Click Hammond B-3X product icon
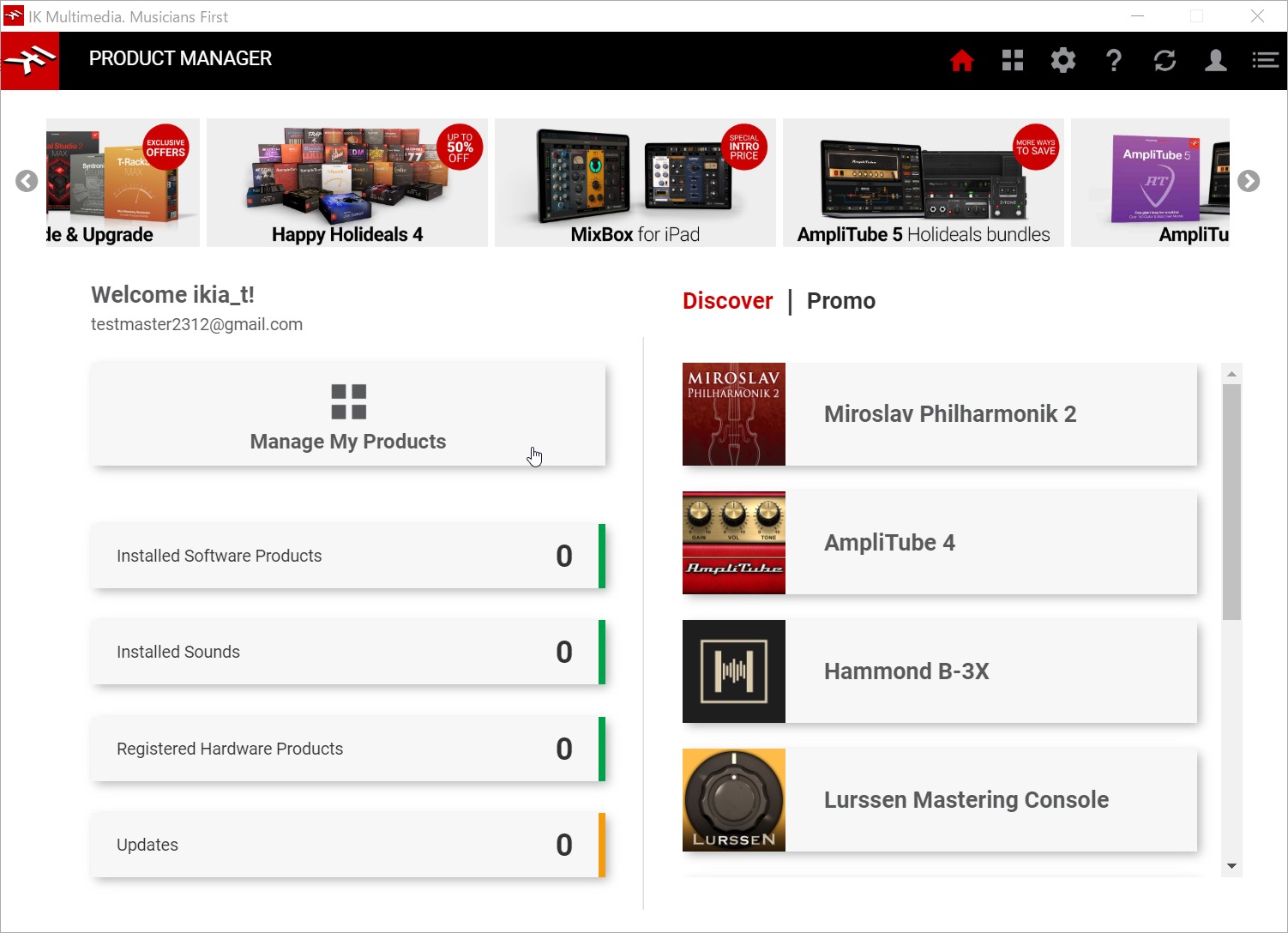 tap(734, 671)
